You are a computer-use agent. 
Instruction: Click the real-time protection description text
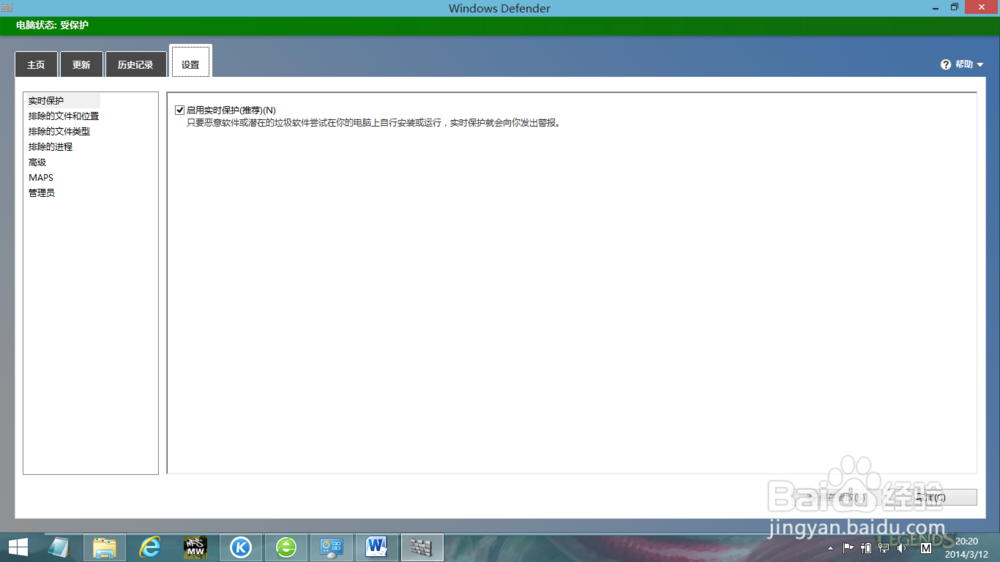click(x=375, y=122)
